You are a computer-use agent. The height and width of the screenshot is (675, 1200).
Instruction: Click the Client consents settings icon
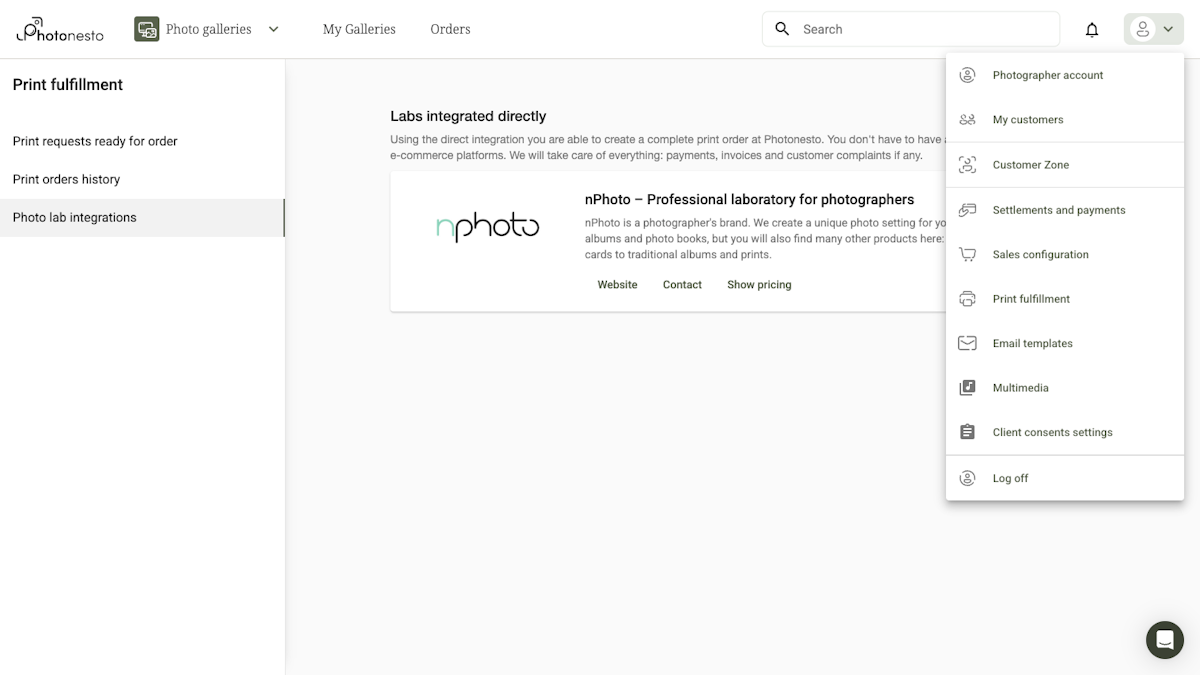[x=967, y=431]
